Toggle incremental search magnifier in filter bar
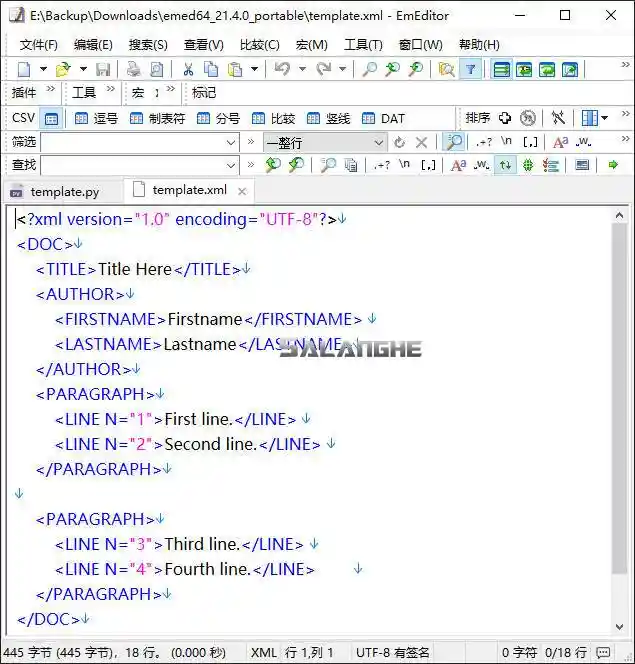The image size is (635, 664). 453,142
